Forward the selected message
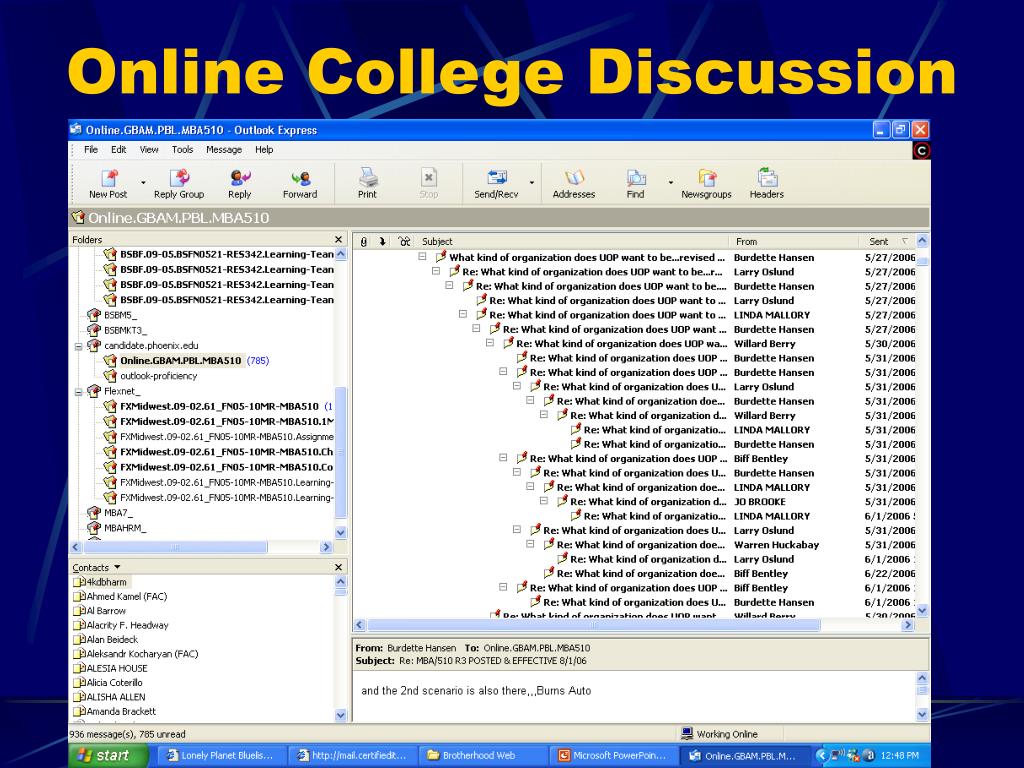 300,184
